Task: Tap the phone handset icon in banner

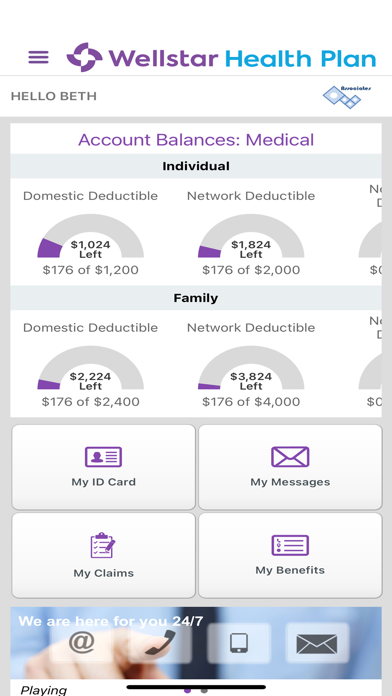Action: 160,643
